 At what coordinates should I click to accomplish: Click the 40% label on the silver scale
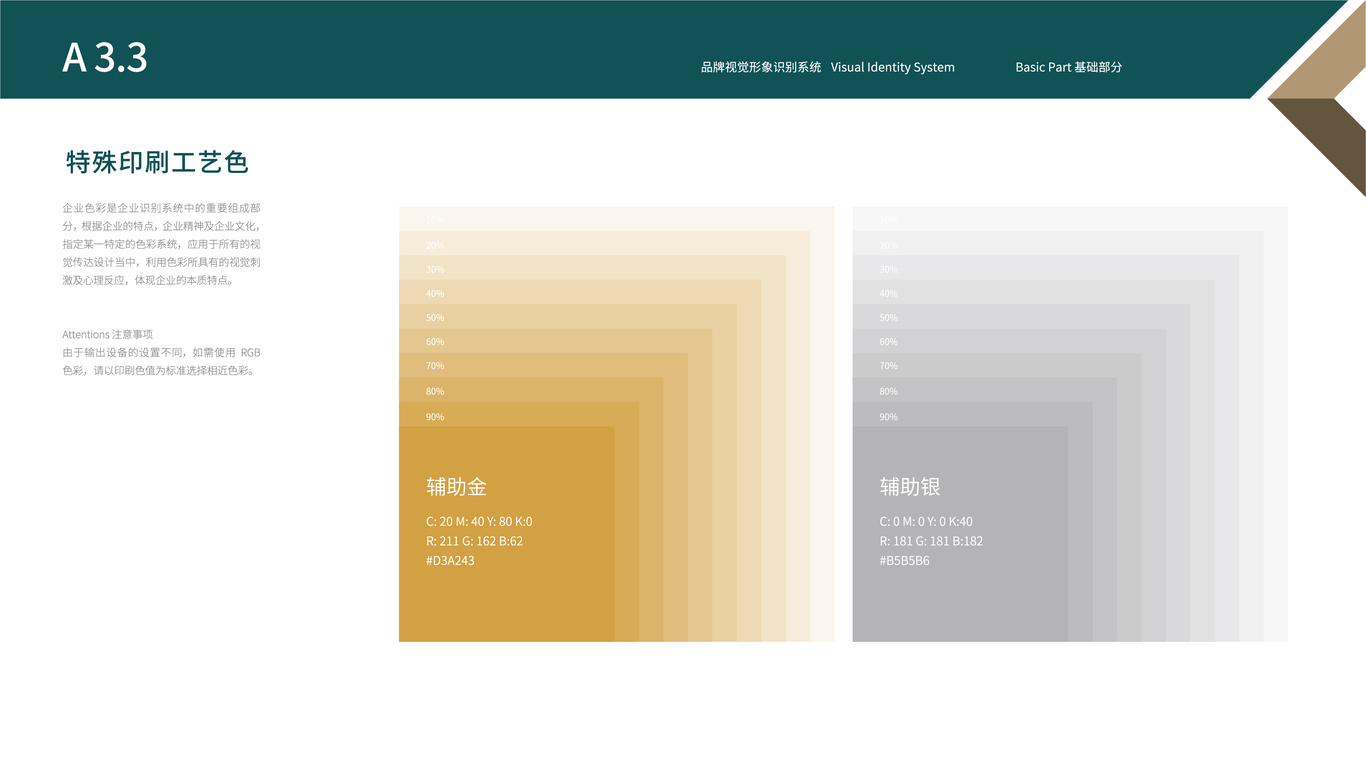click(889, 294)
